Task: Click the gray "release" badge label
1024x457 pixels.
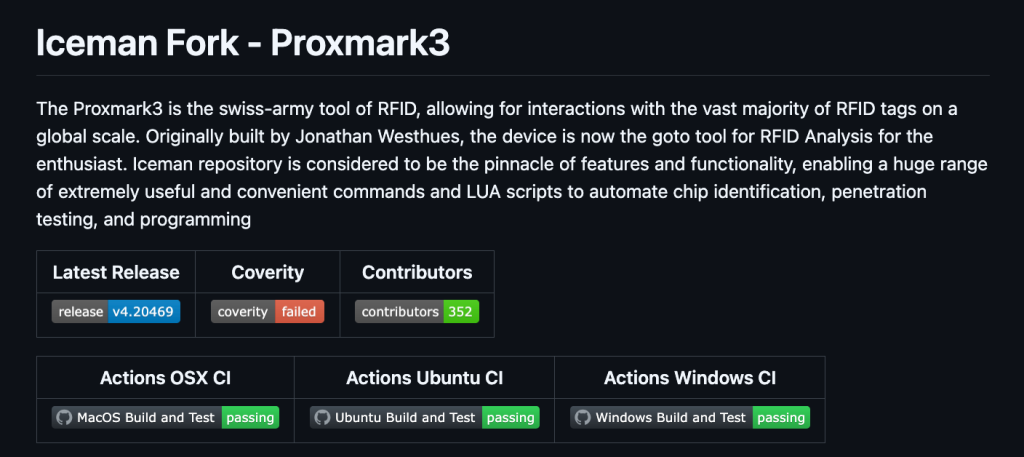Action: point(81,311)
